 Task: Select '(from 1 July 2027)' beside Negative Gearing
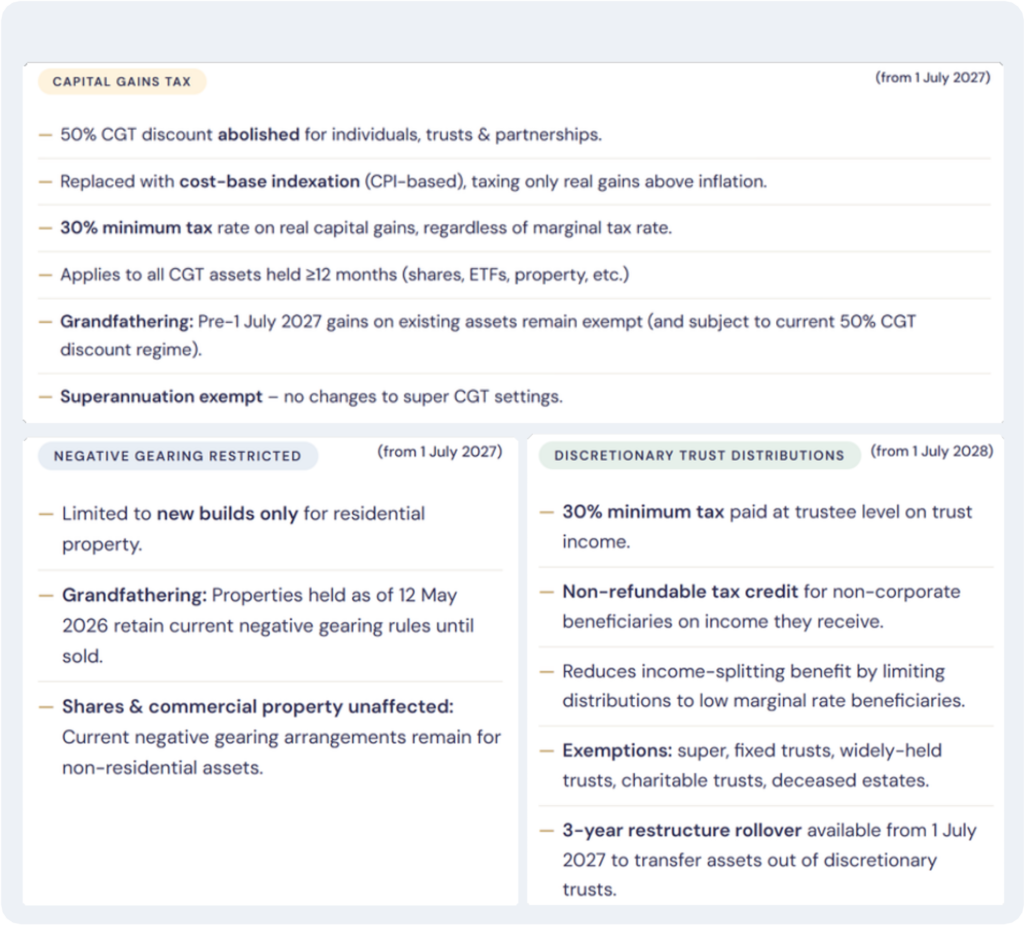(x=440, y=452)
